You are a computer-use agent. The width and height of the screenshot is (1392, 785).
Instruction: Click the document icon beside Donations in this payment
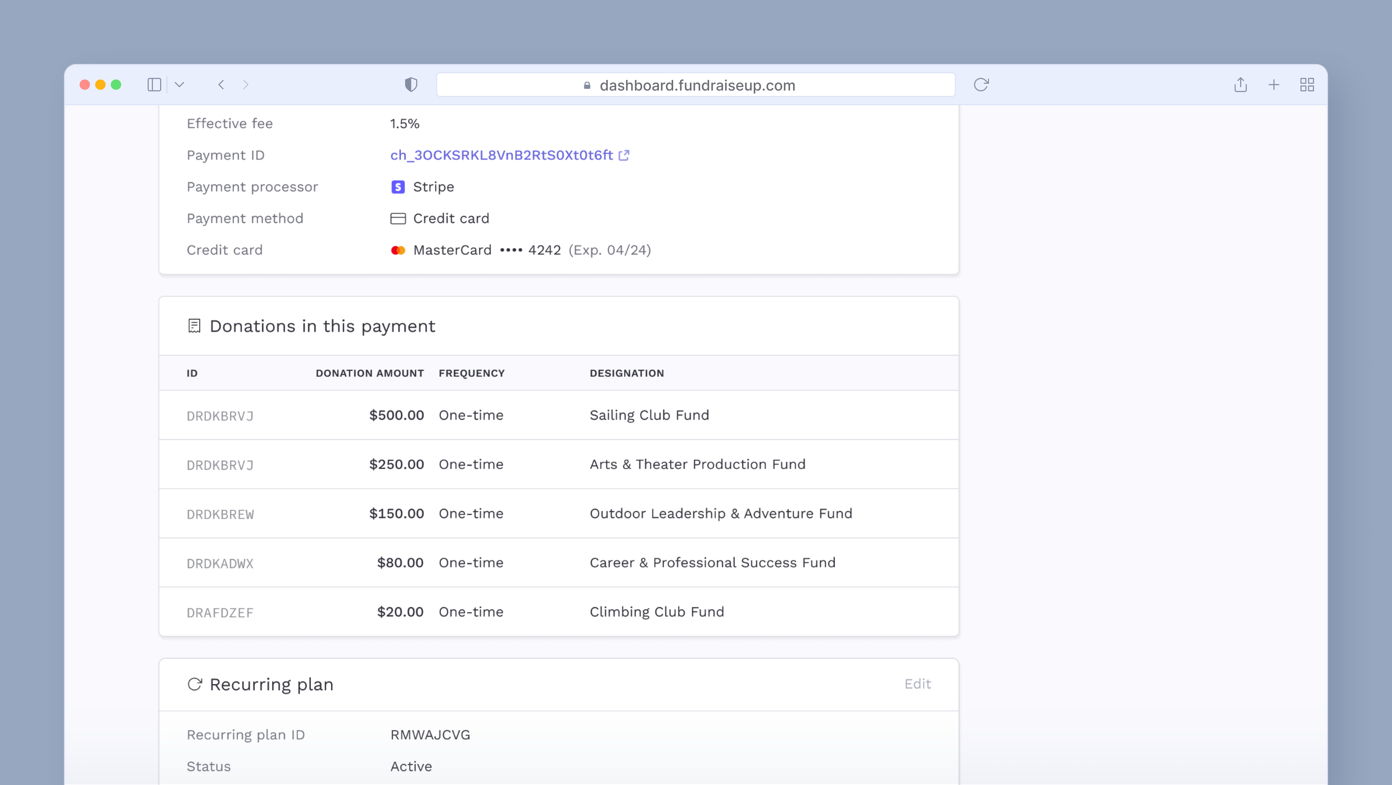coord(192,325)
